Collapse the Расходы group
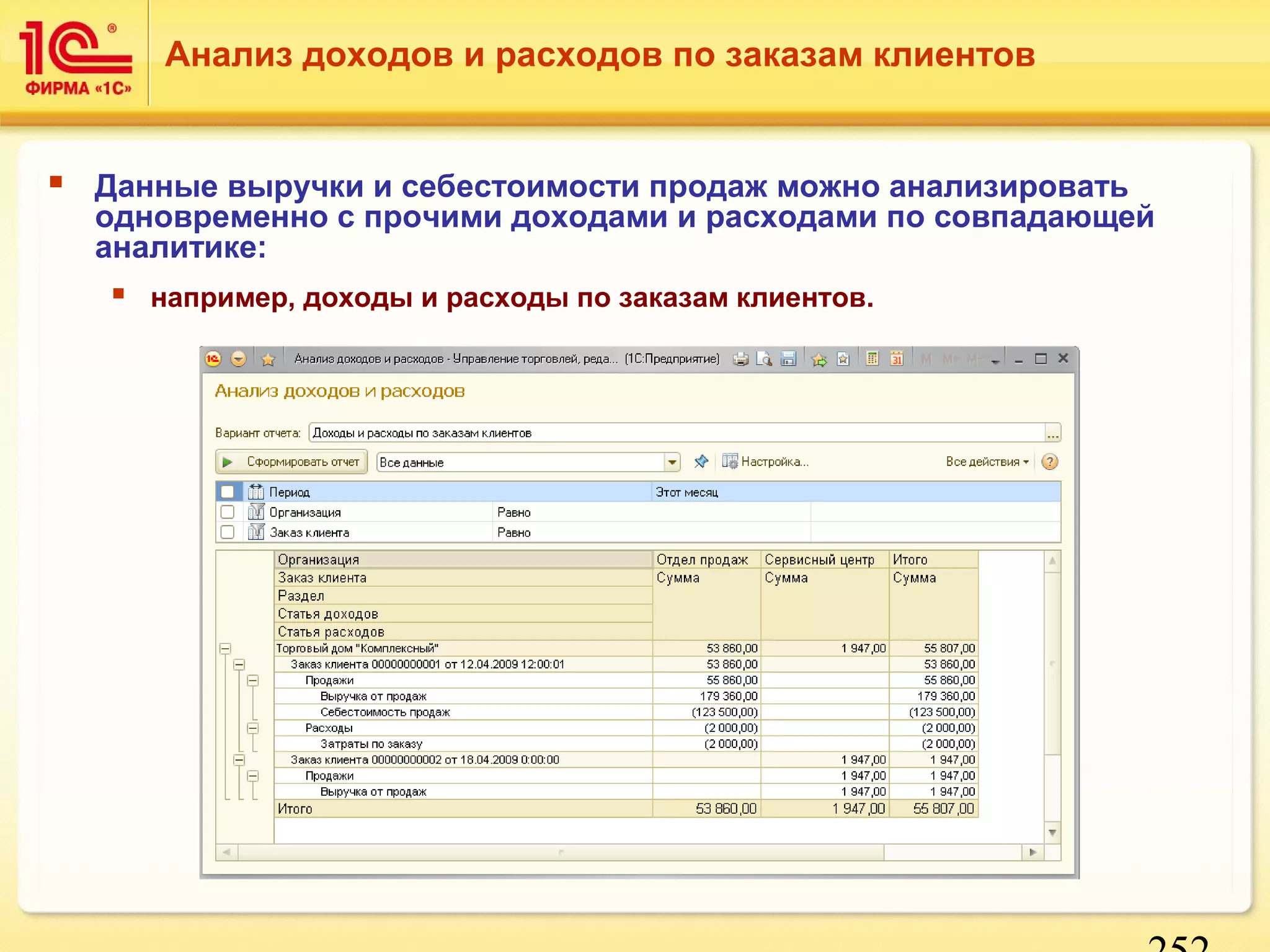This screenshot has height=952, width=1270. tap(253, 728)
